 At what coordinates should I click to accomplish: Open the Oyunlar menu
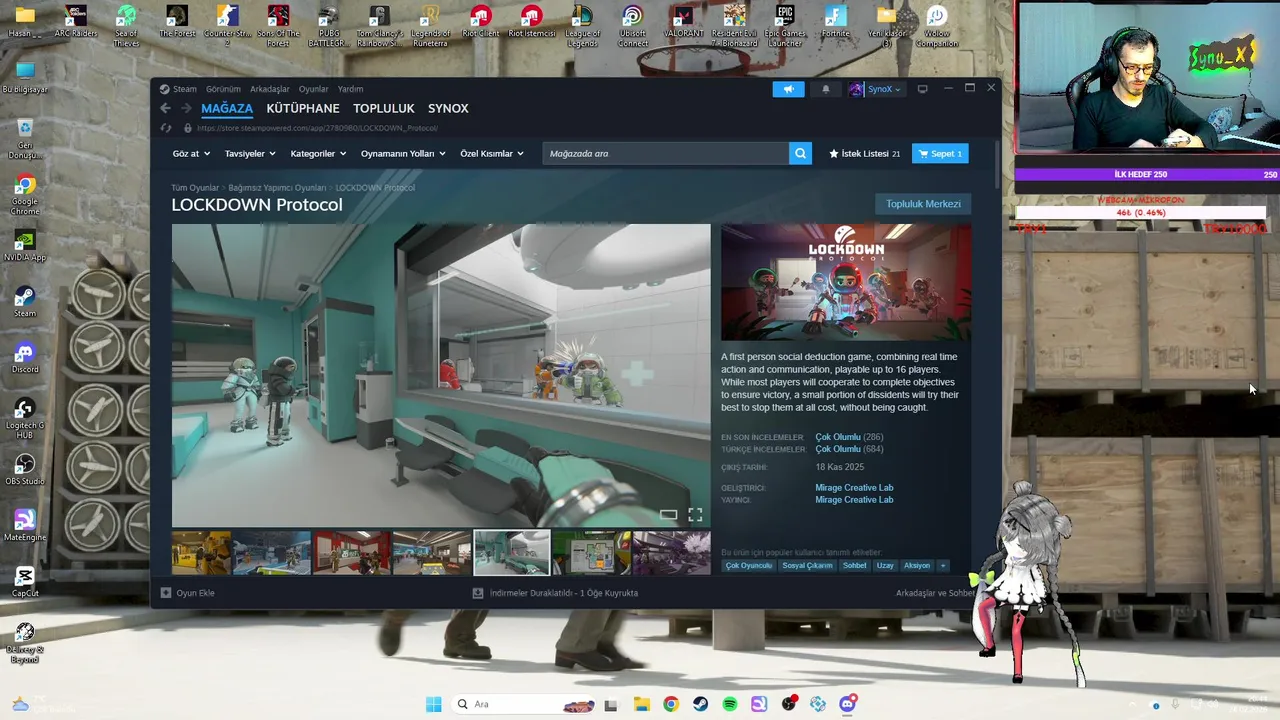pyautogui.click(x=313, y=89)
